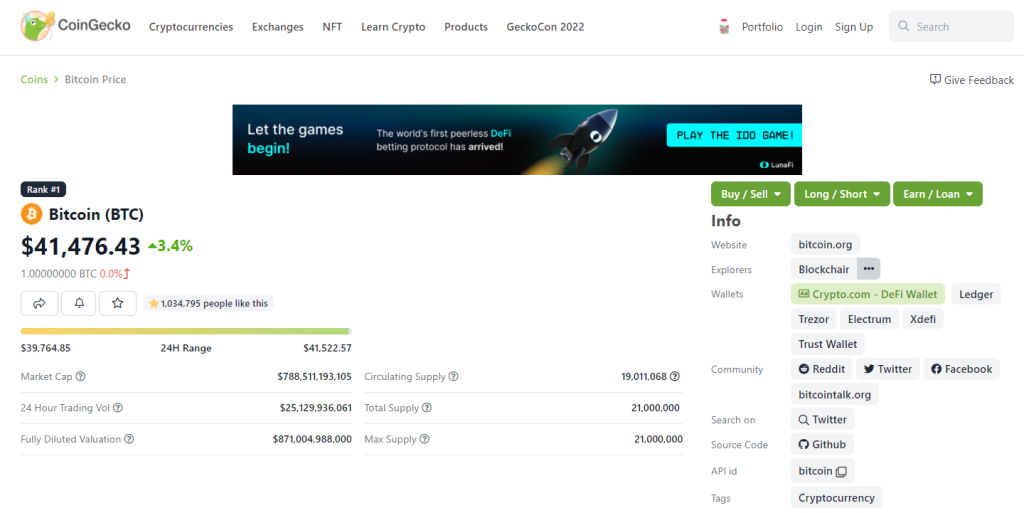
Task: Click the $788,511,193,105 market cap value
Action: coord(314,377)
